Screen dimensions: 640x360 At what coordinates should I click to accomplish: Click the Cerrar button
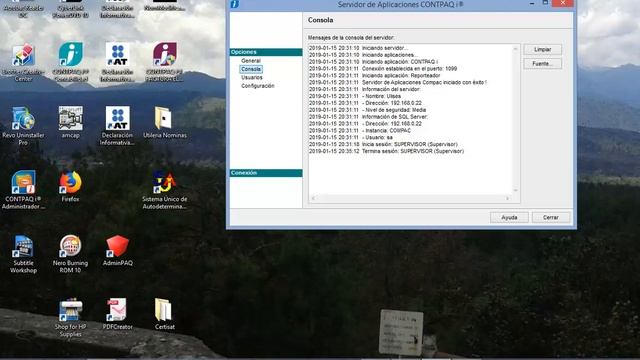click(x=551, y=218)
